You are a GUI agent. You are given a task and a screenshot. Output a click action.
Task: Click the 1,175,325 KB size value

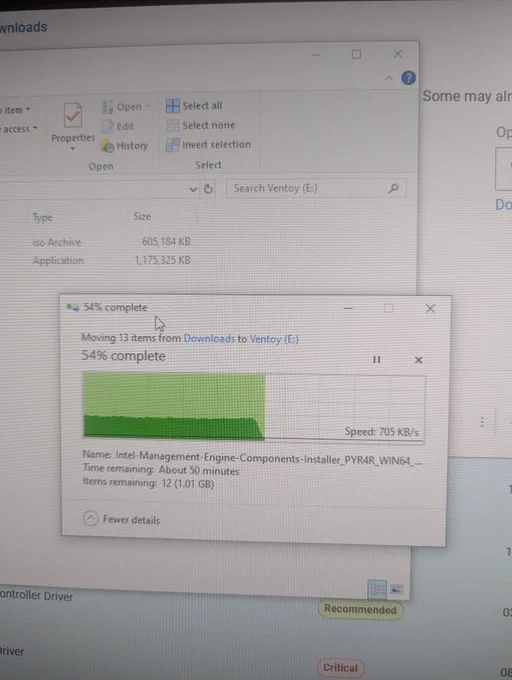163,260
